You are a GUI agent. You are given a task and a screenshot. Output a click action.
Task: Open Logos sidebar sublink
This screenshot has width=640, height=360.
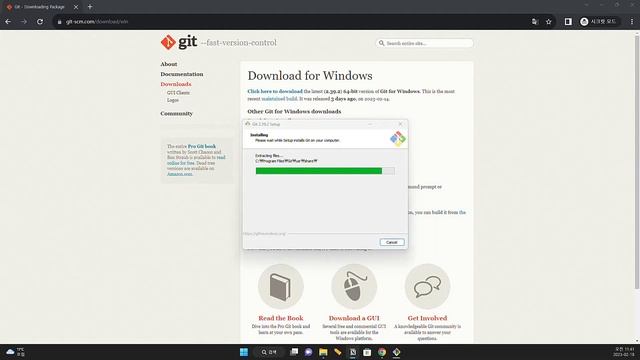[x=173, y=100]
